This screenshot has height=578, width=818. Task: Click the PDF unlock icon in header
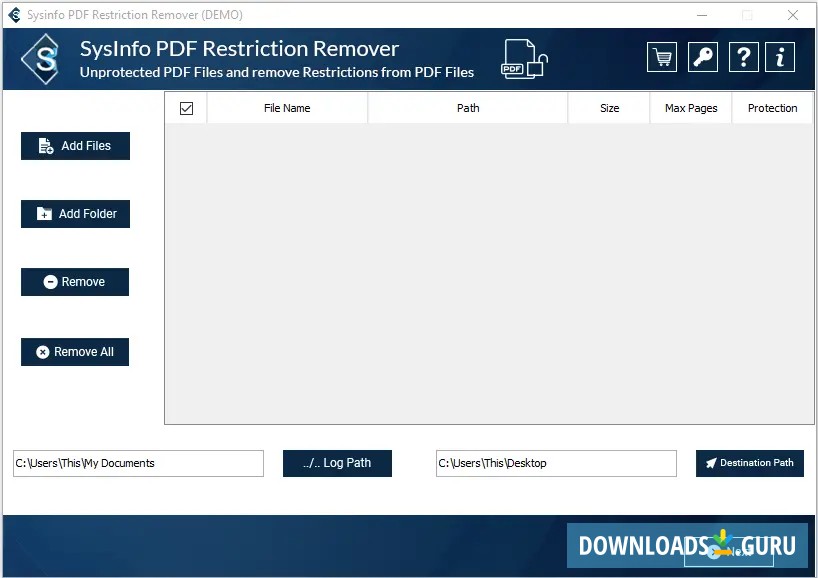[x=524, y=59]
